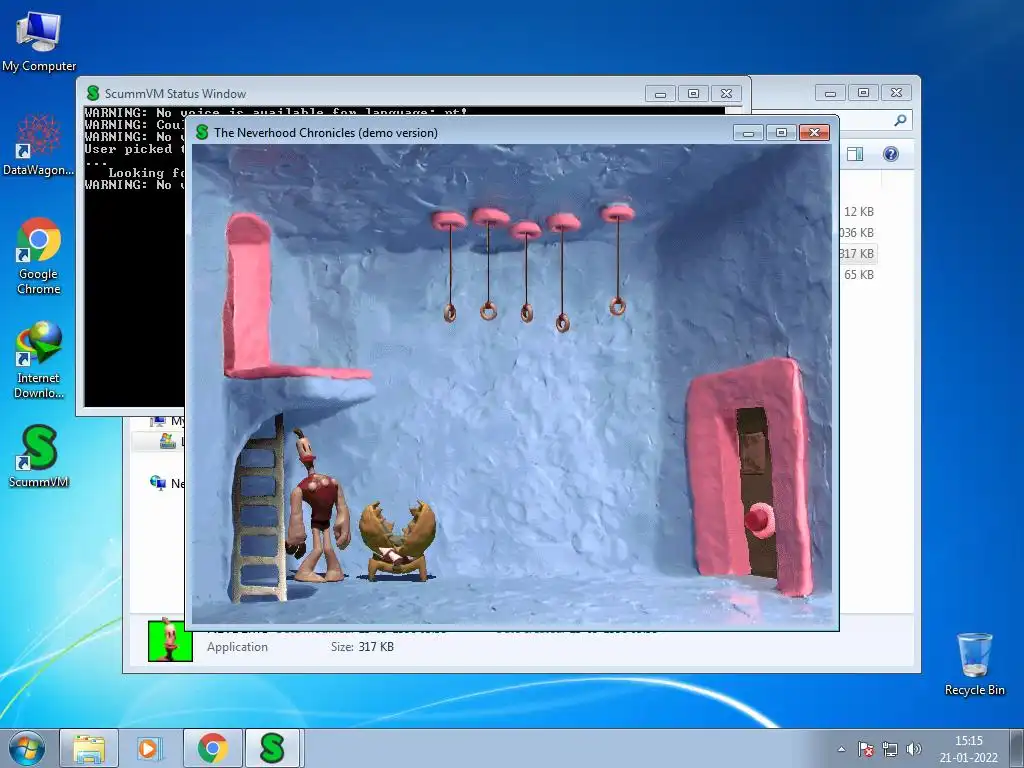Close the Explorer window behind

pos(897,93)
